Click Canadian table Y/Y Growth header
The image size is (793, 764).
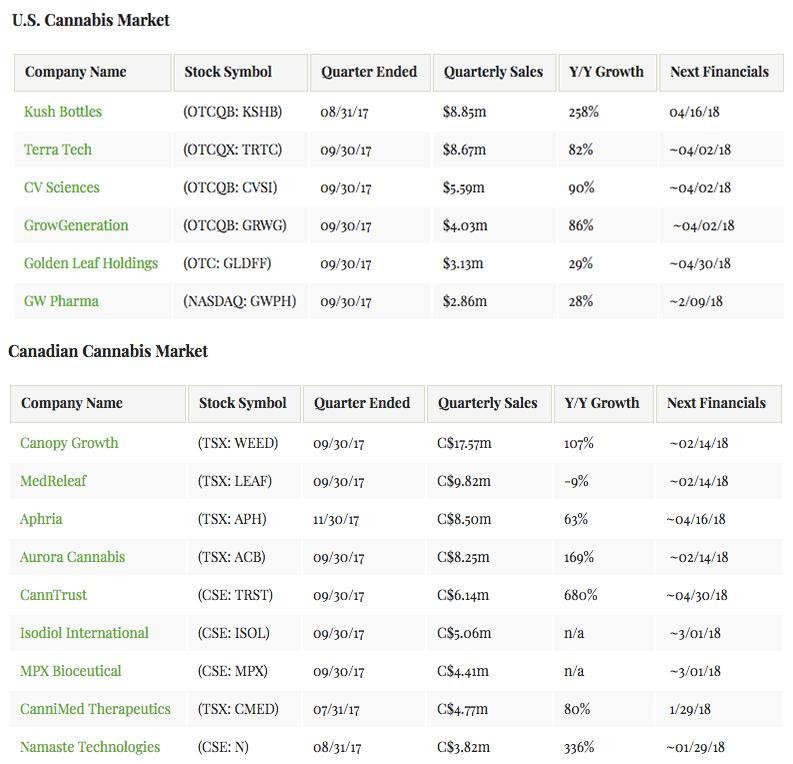(x=602, y=403)
